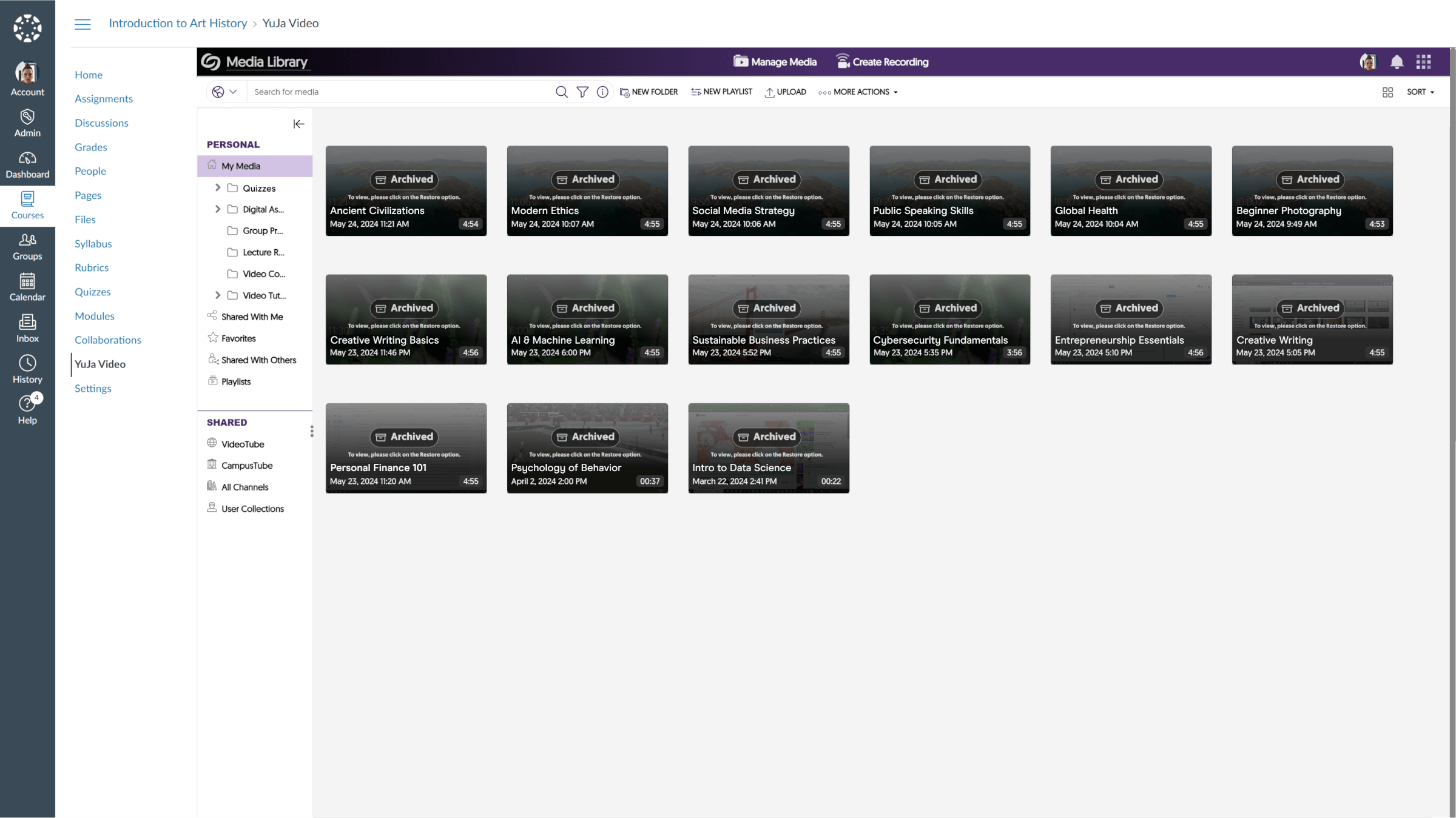The height and width of the screenshot is (818, 1456).
Task: Open Courses in global navigation
Action: [x=27, y=206]
